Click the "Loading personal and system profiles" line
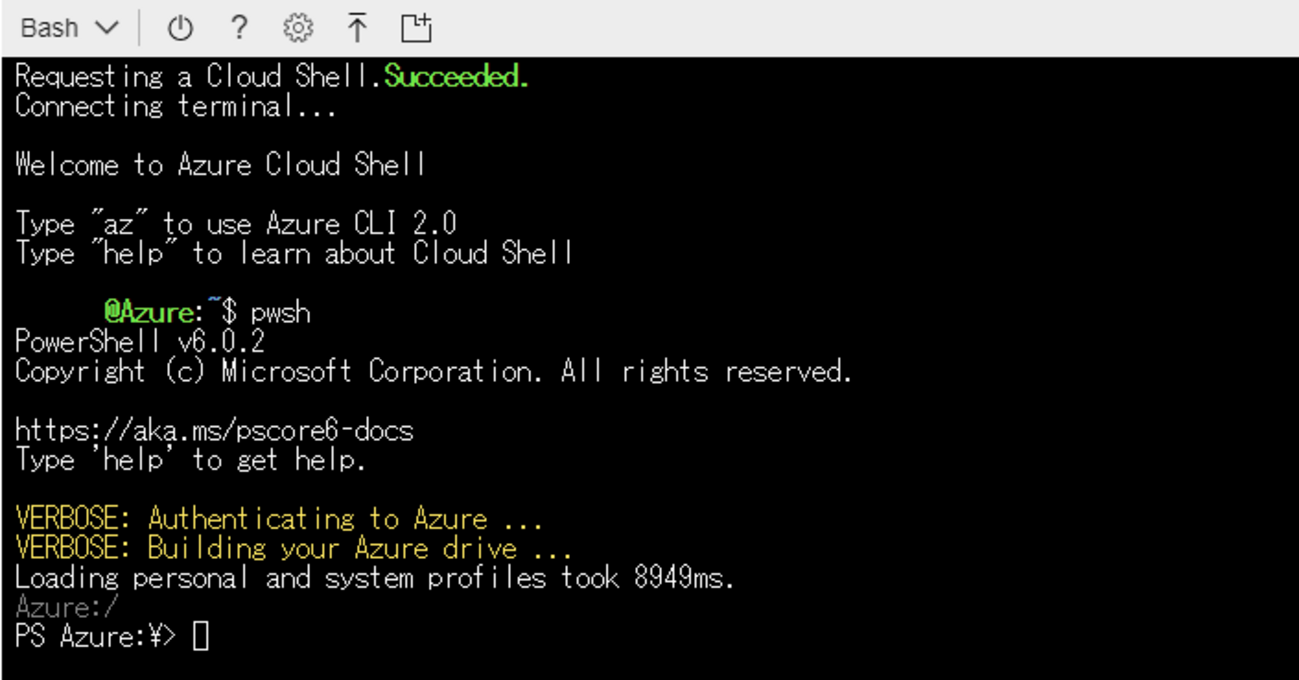 pyautogui.click(x=375, y=577)
